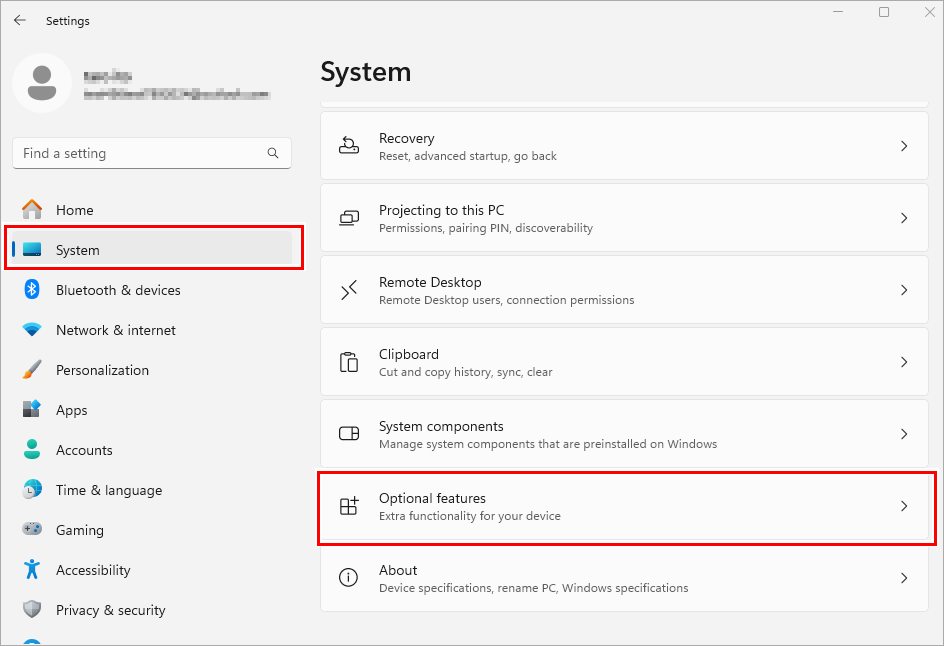Click the Gaming controller icon
This screenshot has height=646, width=944.
pos(31,530)
